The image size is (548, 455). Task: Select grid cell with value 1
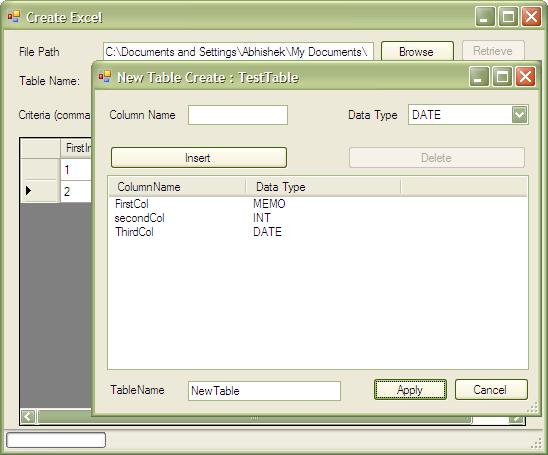pyautogui.click(x=75, y=170)
